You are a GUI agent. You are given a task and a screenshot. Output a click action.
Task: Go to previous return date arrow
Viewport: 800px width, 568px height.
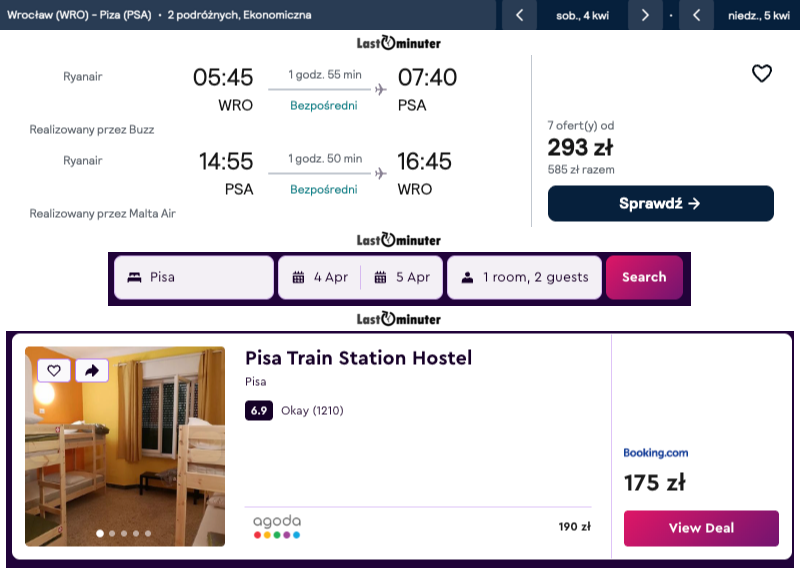click(x=695, y=15)
